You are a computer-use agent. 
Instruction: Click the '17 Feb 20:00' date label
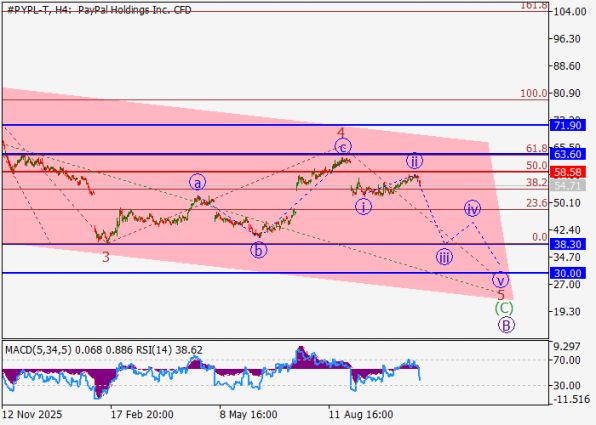(x=142, y=414)
